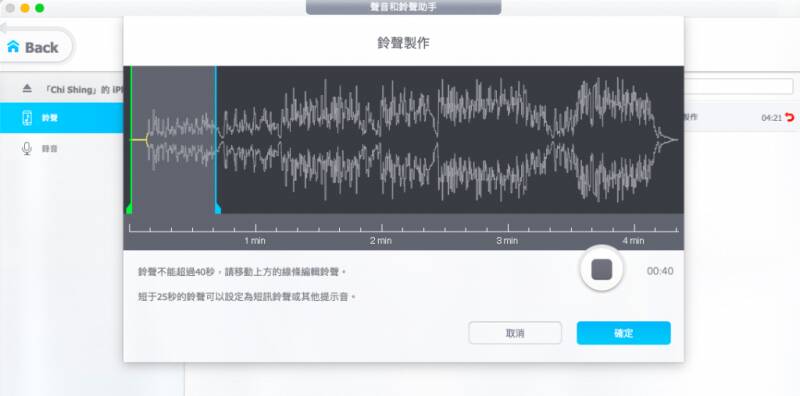800x396 pixels.
Task: Click the 2 min mark on timeline ruler
Action: click(x=381, y=240)
